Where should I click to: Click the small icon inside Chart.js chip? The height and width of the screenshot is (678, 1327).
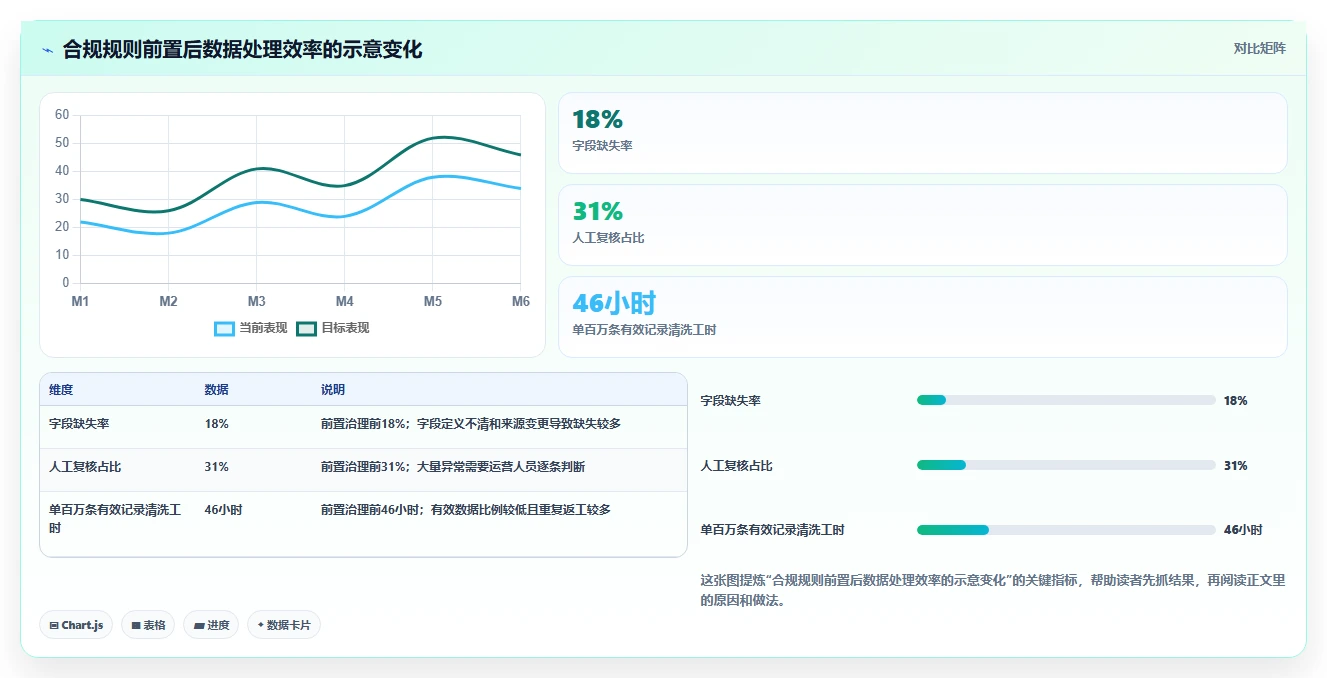click(x=53, y=625)
